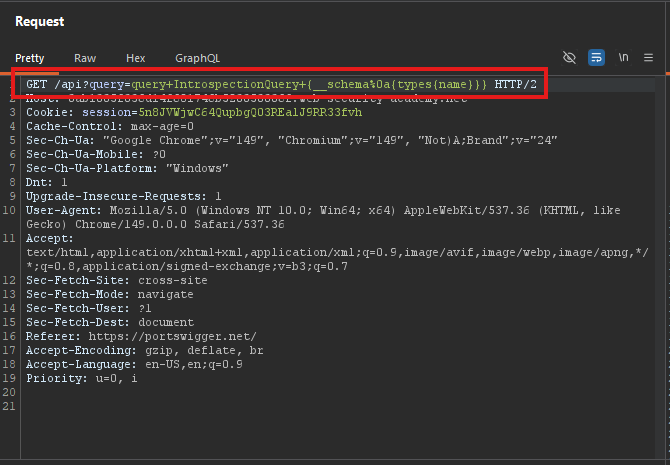Click line number 21 in the gutter
Screen dimensions: 670x465
coord(9,406)
